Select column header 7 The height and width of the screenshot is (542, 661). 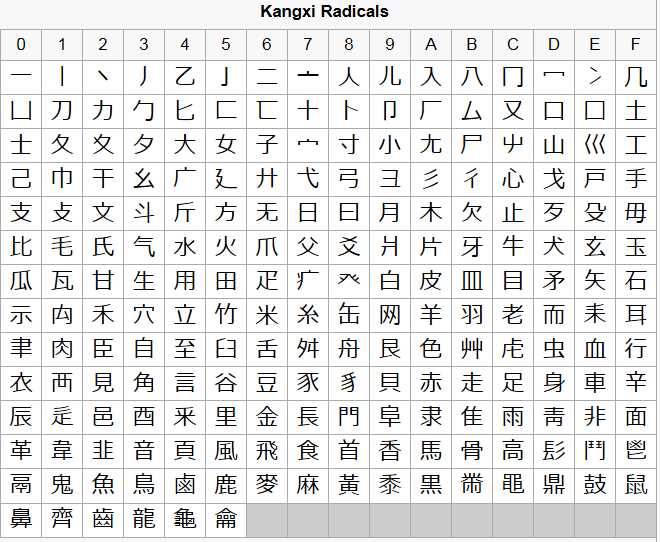[308, 45]
